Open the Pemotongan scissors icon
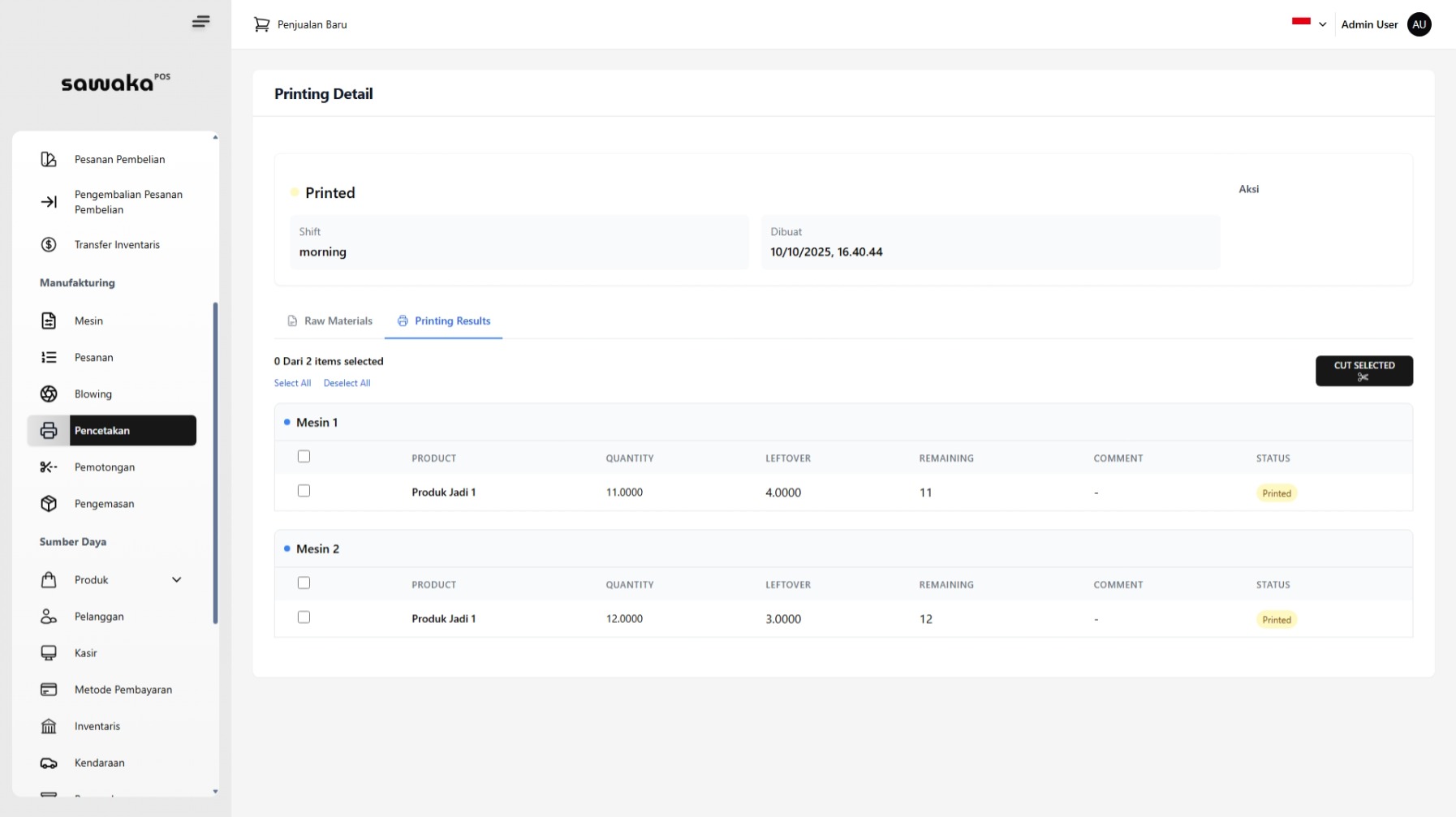The width and height of the screenshot is (1456, 817). 49,467
